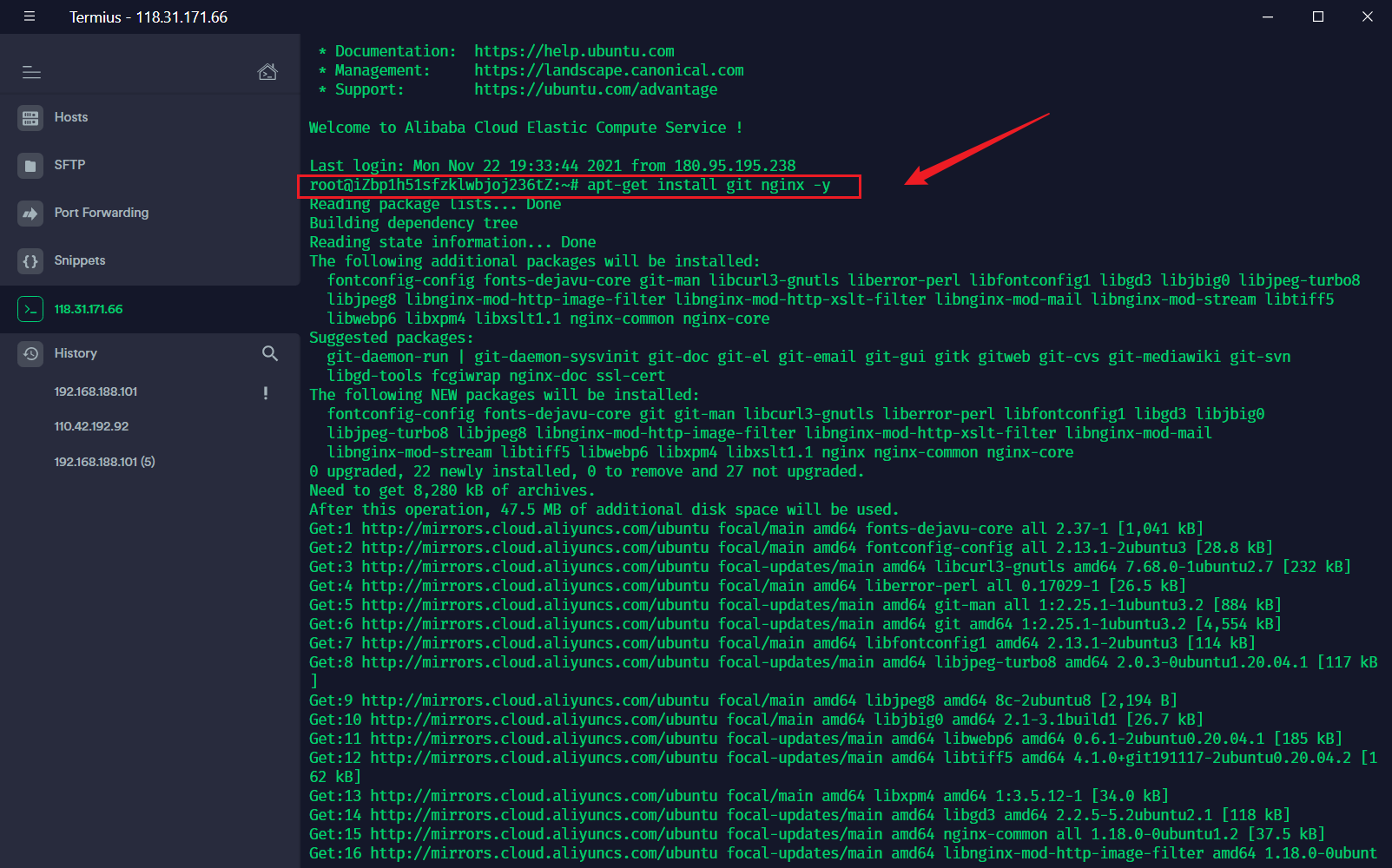Viewport: 1392px width, 868px height.
Task: Go to home via house icon
Action: pos(267,71)
